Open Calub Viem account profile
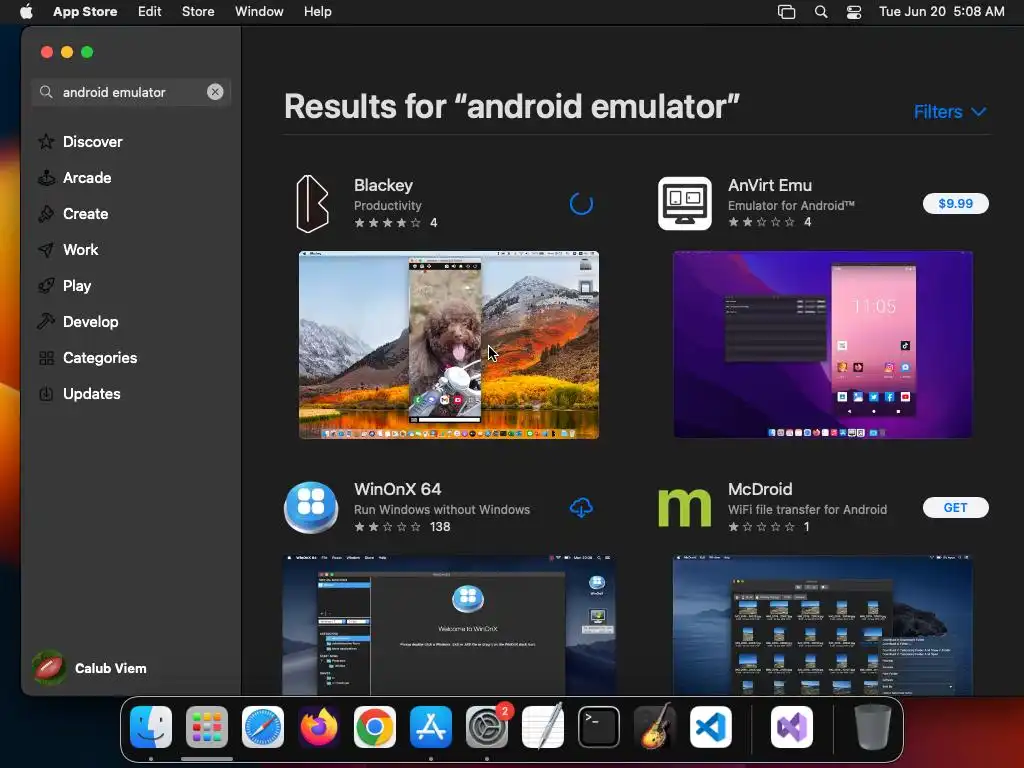Image resolution: width=1024 pixels, height=768 pixels. [x=90, y=668]
